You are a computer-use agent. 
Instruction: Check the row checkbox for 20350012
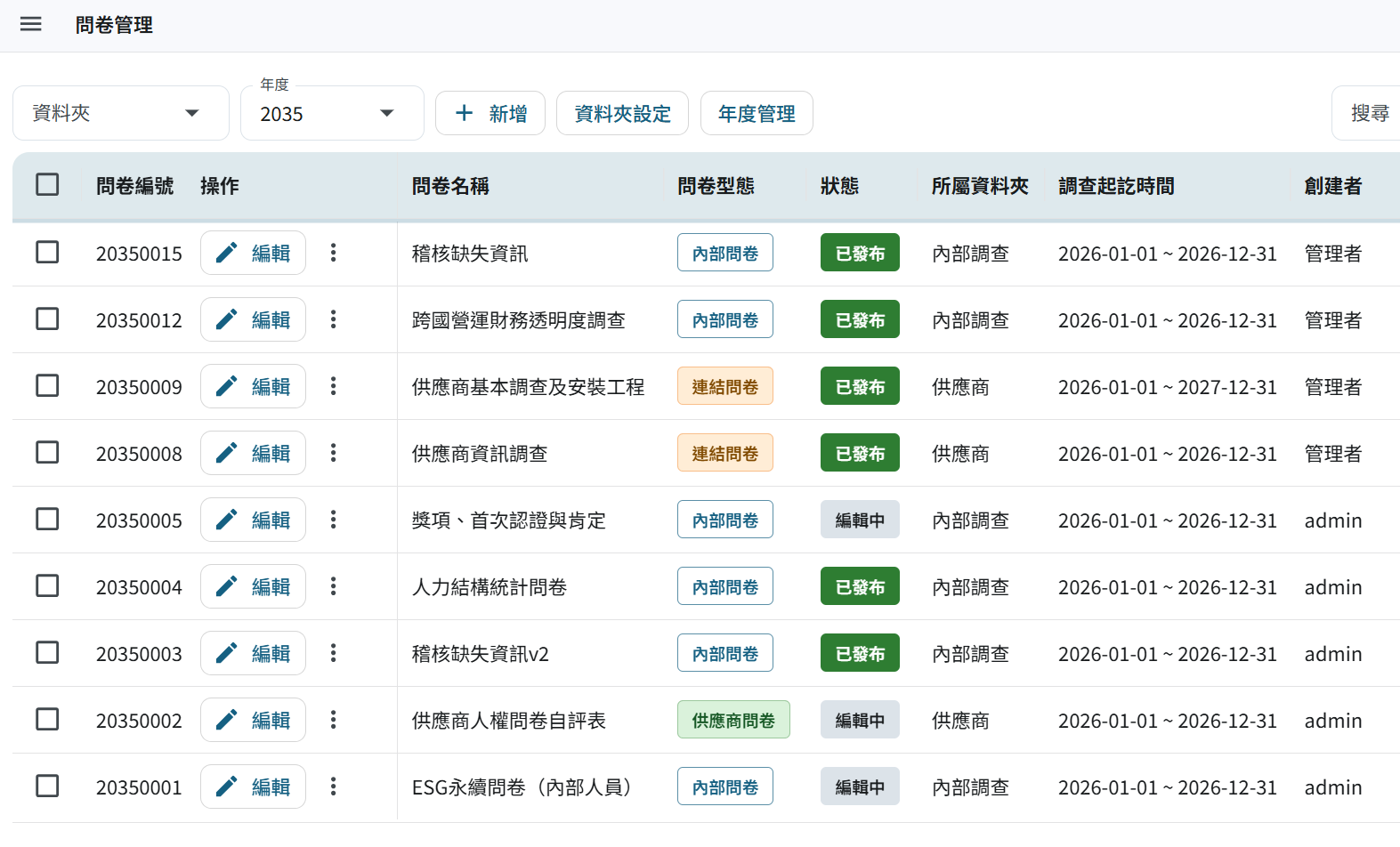(47, 319)
